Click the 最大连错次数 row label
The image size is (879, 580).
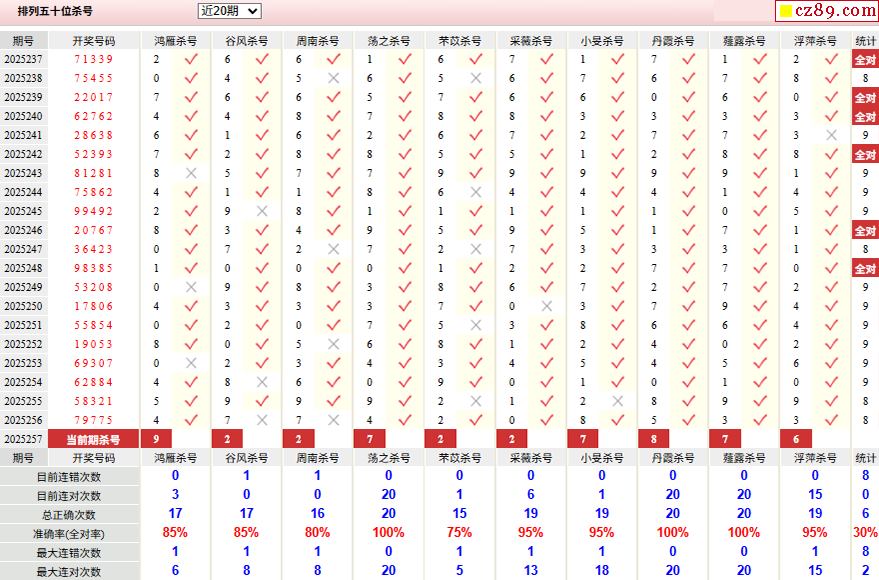click(69, 553)
